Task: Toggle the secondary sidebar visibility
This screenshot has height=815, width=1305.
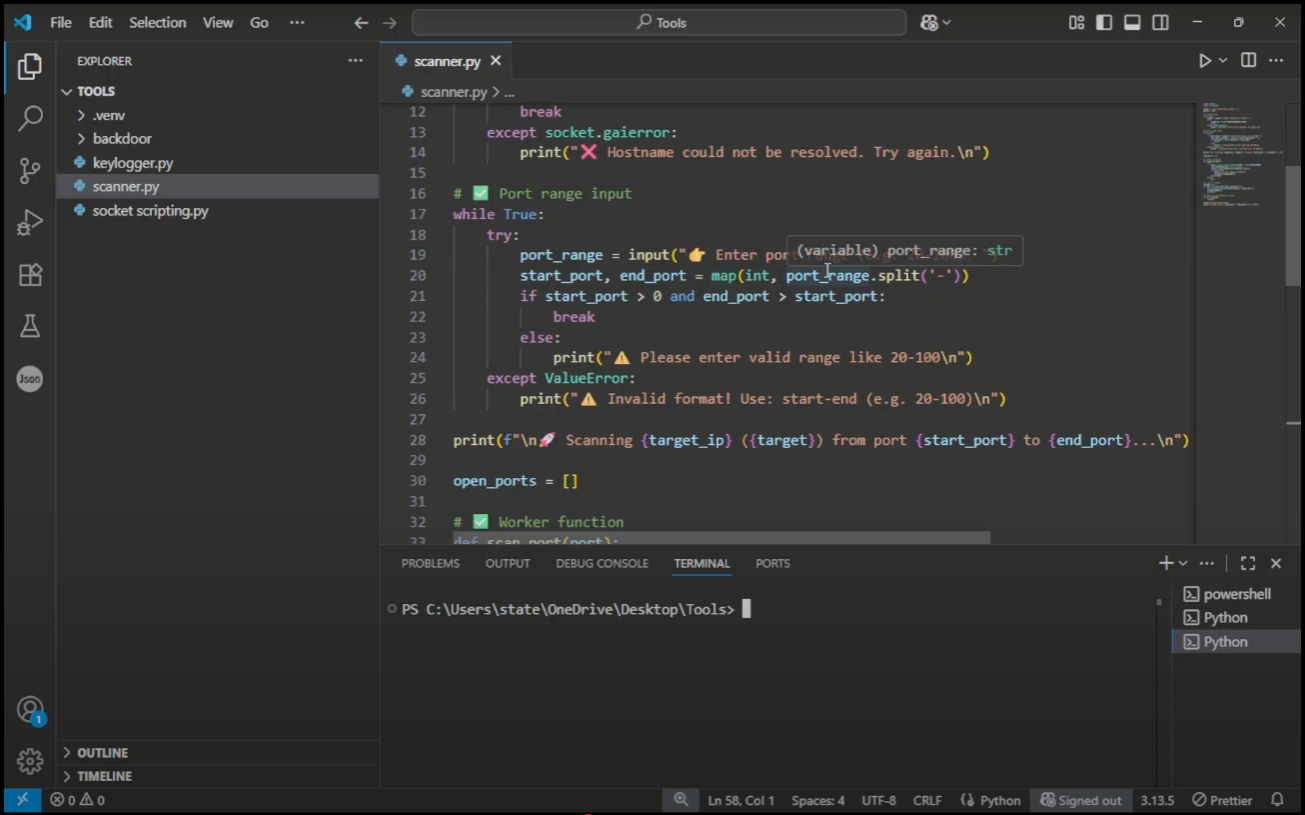Action: coord(1160,22)
